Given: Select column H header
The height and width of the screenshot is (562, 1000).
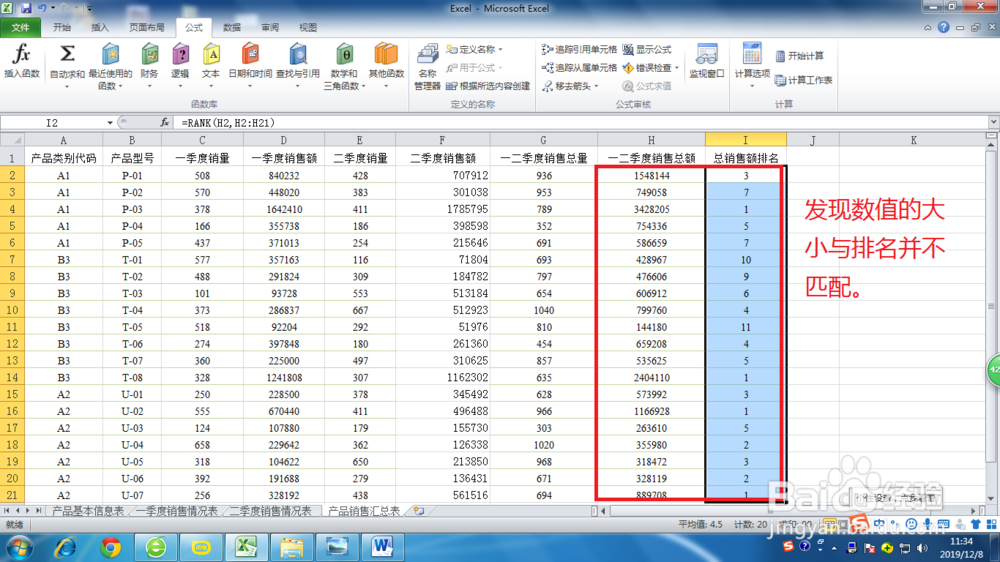Looking at the screenshot, I should click(x=651, y=140).
